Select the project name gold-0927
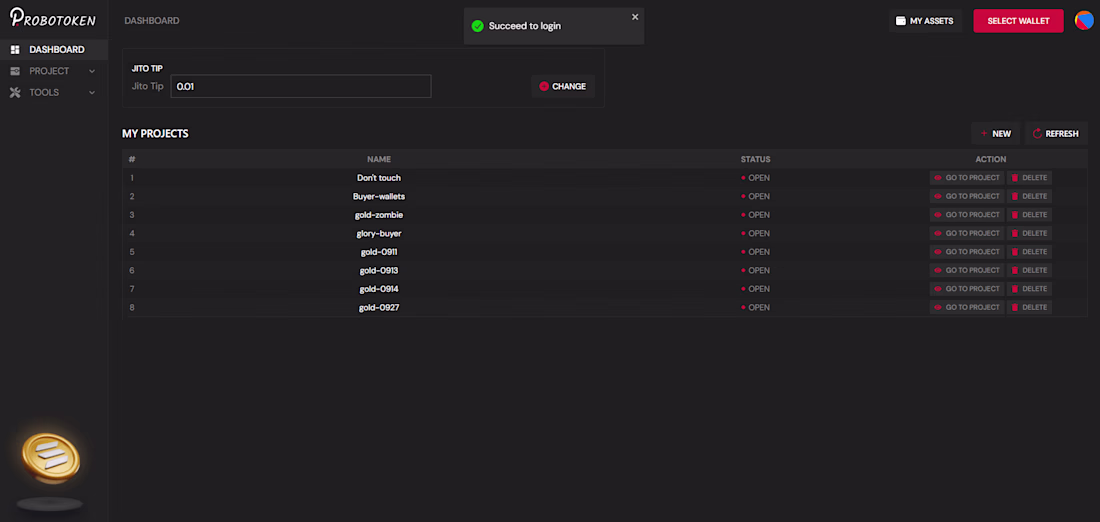Viewport: 1100px width, 522px height. [379, 307]
